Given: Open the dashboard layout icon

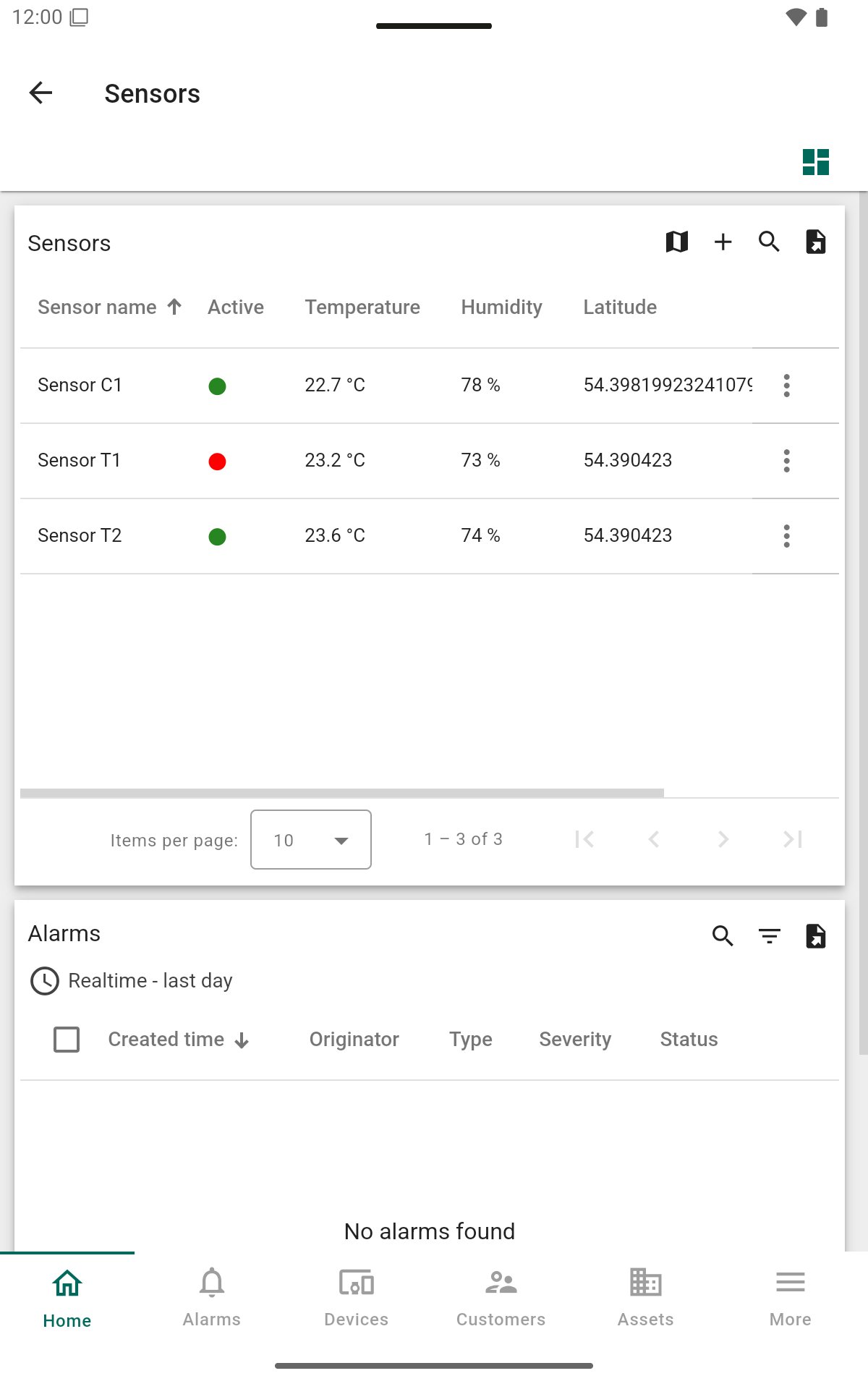Looking at the screenshot, I should tap(815, 162).
